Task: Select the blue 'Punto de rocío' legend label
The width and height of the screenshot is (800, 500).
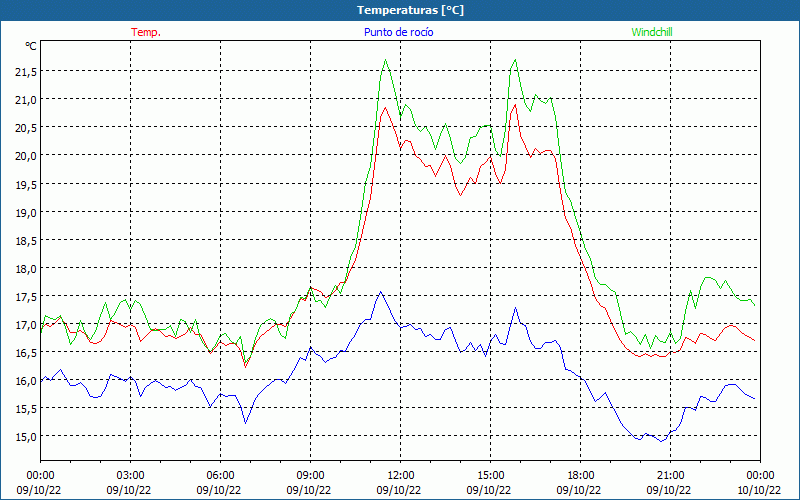Action: [398, 32]
